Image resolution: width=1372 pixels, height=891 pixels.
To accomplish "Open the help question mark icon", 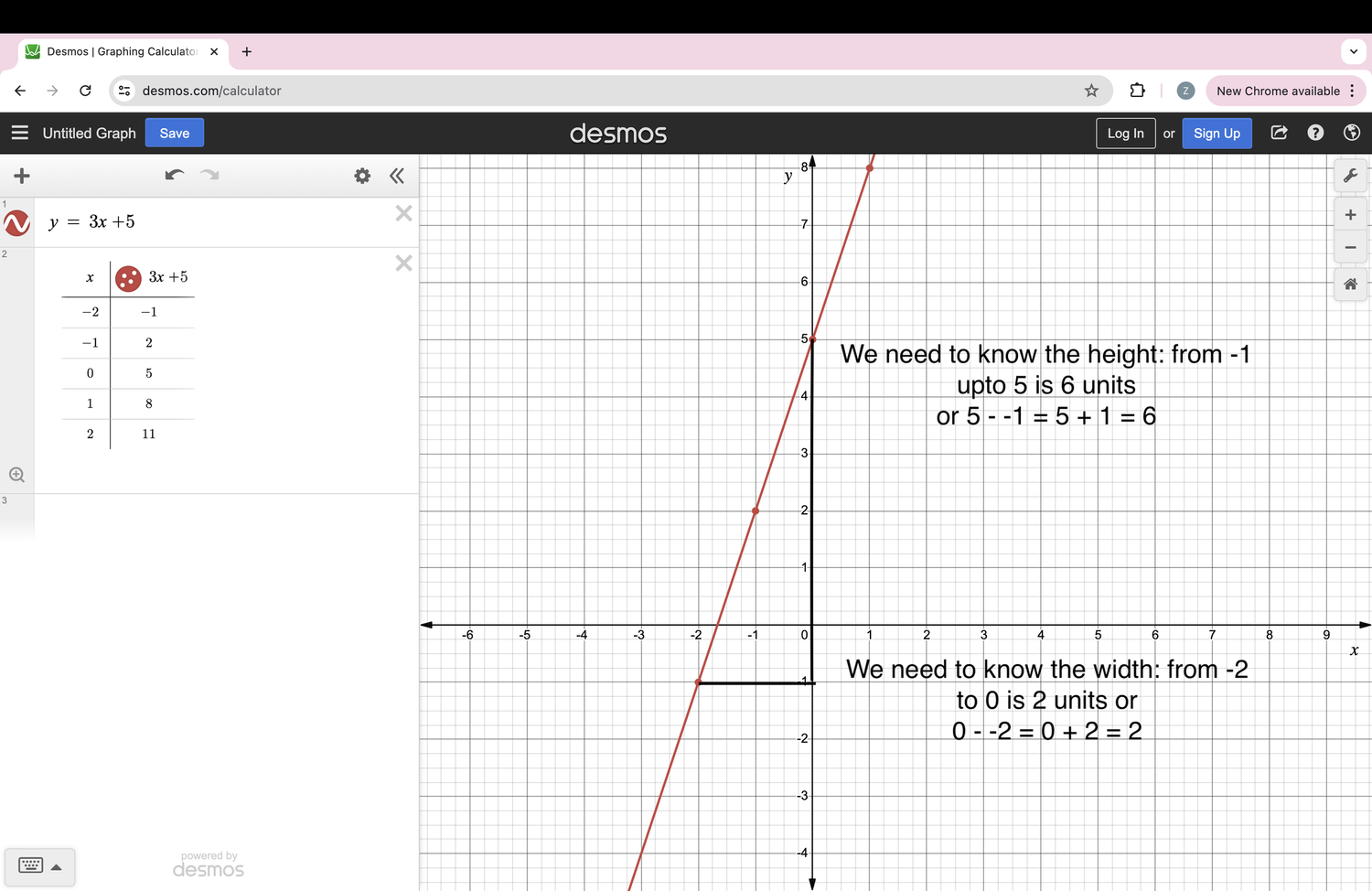I will pyautogui.click(x=1315, y=133).
